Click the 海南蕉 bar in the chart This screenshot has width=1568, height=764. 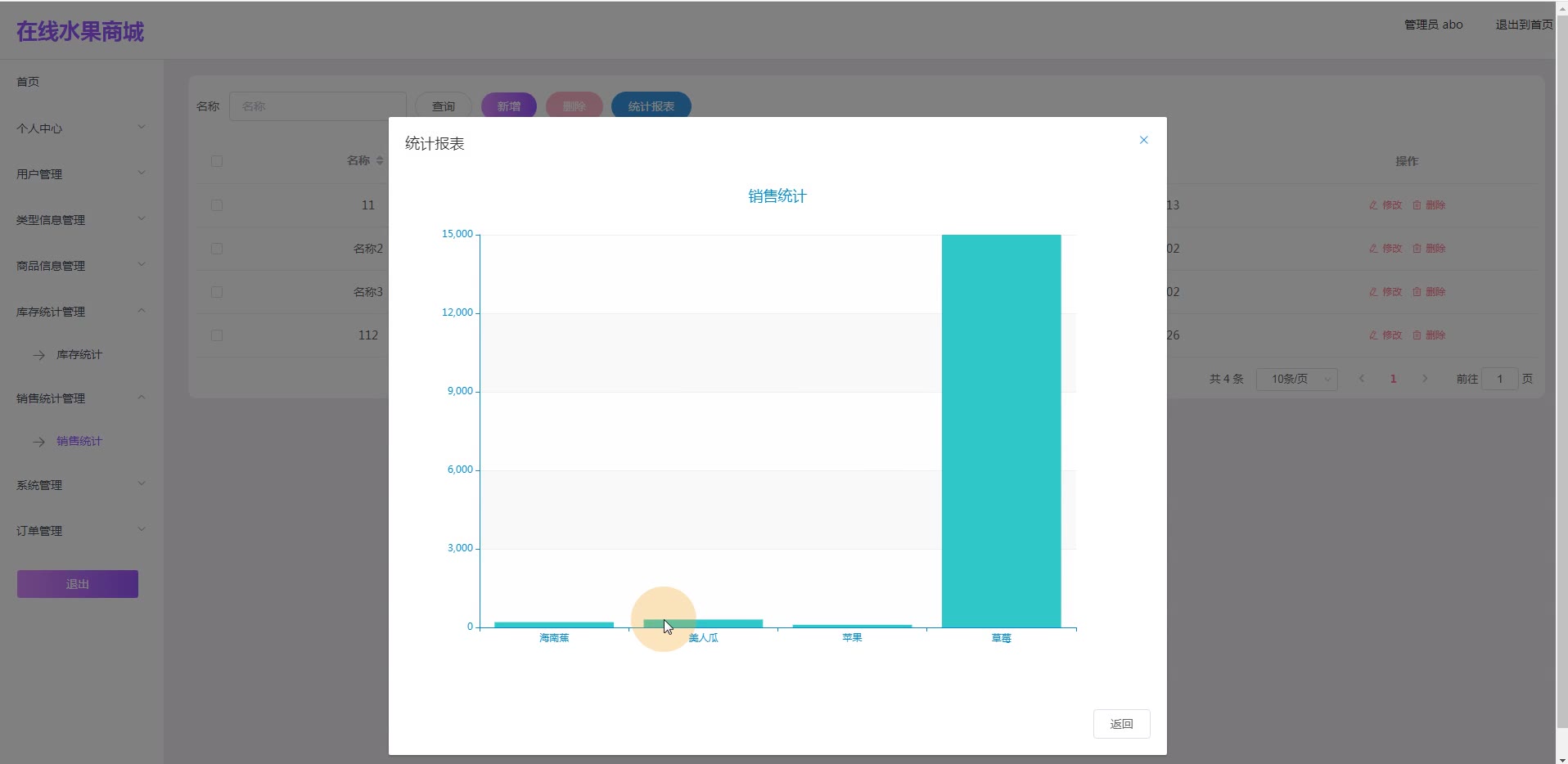coord(554,625)
